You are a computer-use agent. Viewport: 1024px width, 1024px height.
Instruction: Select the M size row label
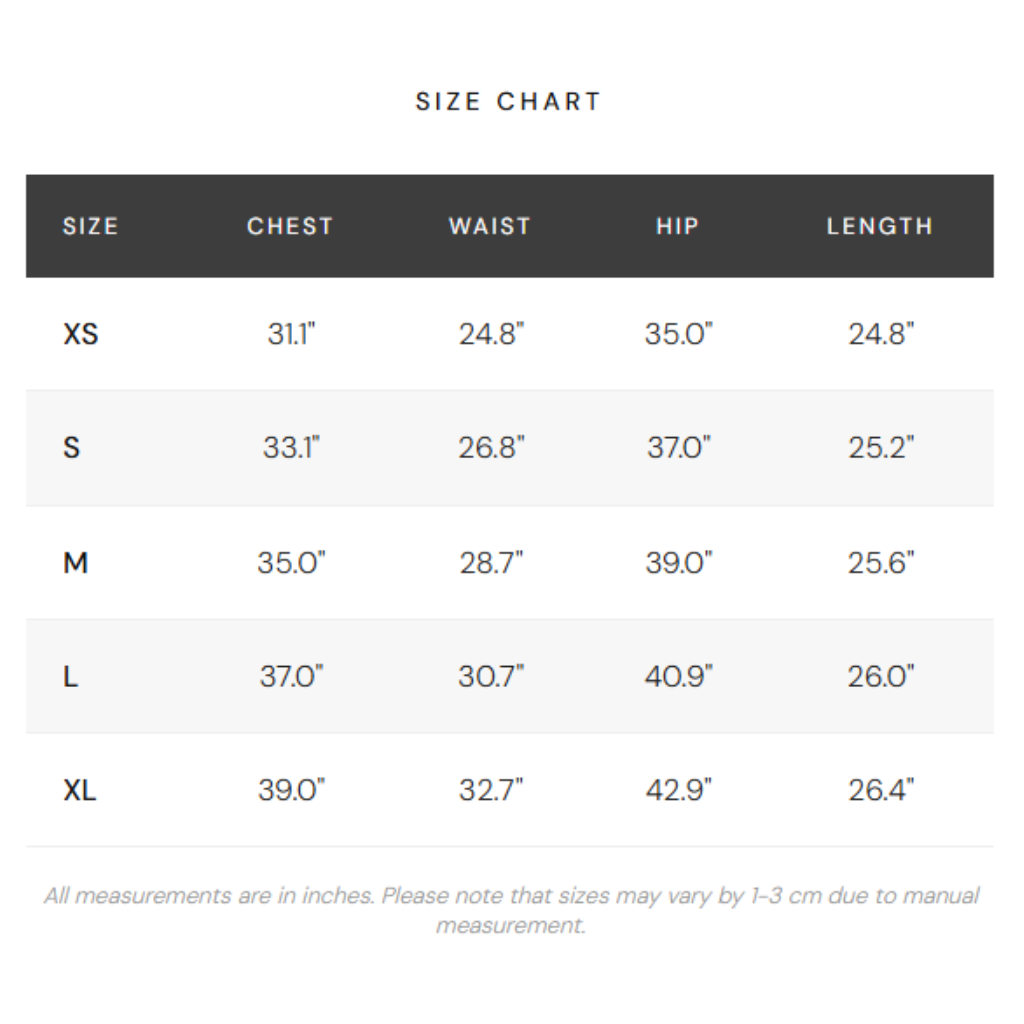(x=76, y=563)
